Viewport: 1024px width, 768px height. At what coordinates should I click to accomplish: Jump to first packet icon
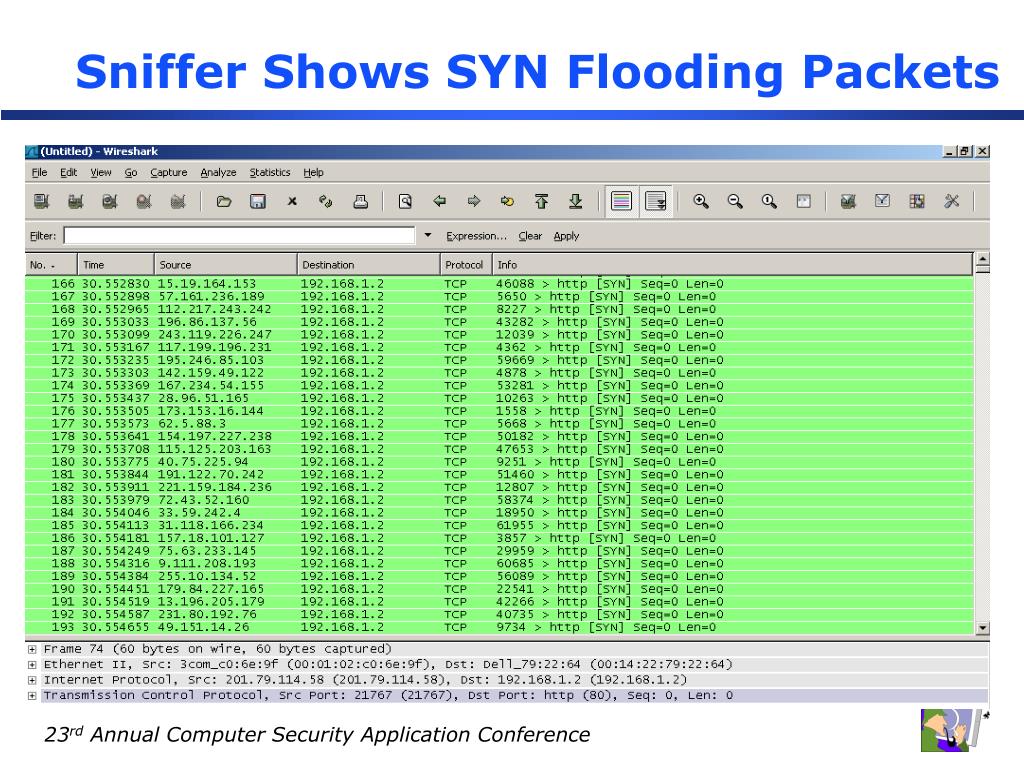pyautogui.click(x=541, y=201)
